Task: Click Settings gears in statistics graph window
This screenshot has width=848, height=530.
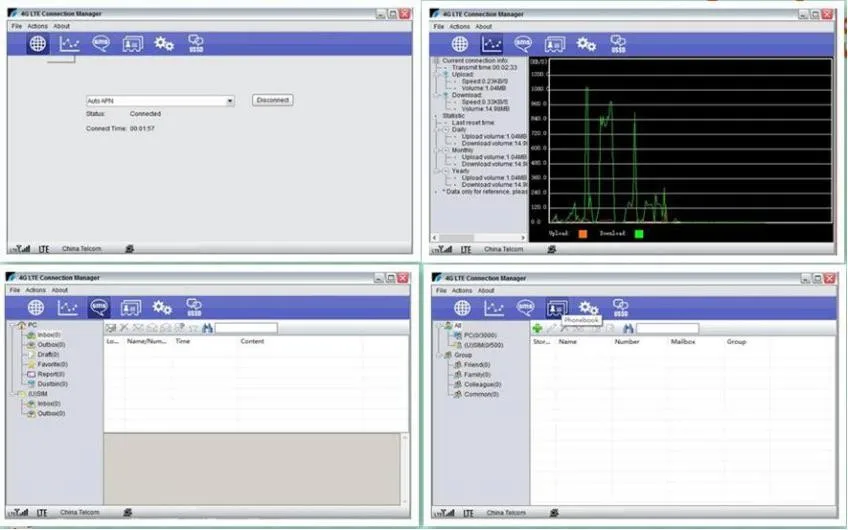Action: pos(586,43)
